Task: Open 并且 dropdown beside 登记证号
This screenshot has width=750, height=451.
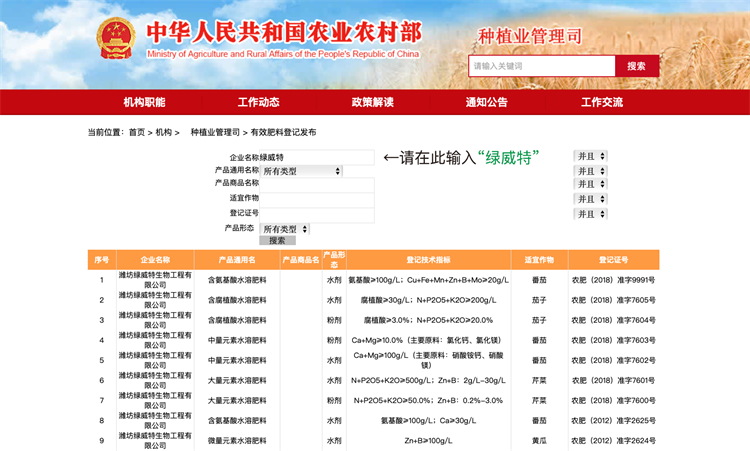Action: (590, 214)
